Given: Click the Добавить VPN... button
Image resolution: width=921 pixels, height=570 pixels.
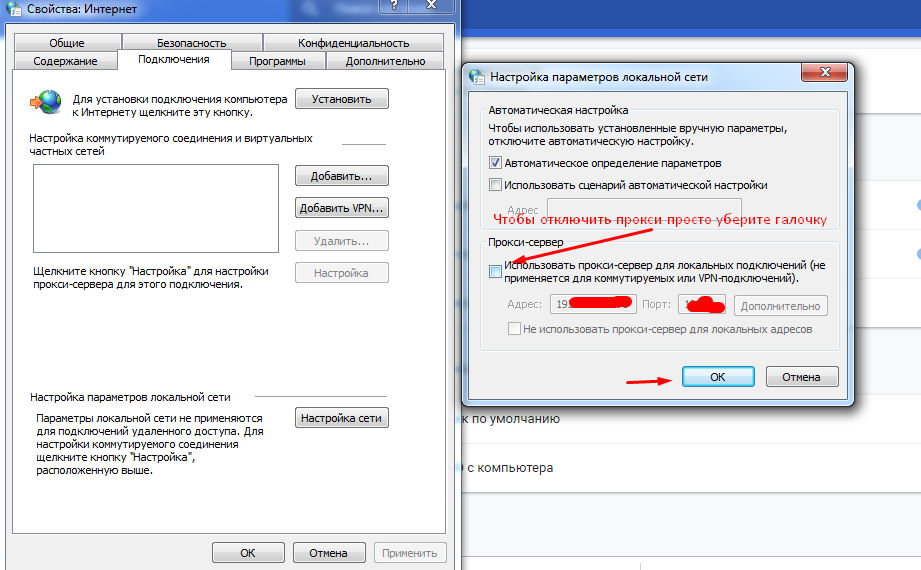Looking at the screenshot, I should [342, 208].
